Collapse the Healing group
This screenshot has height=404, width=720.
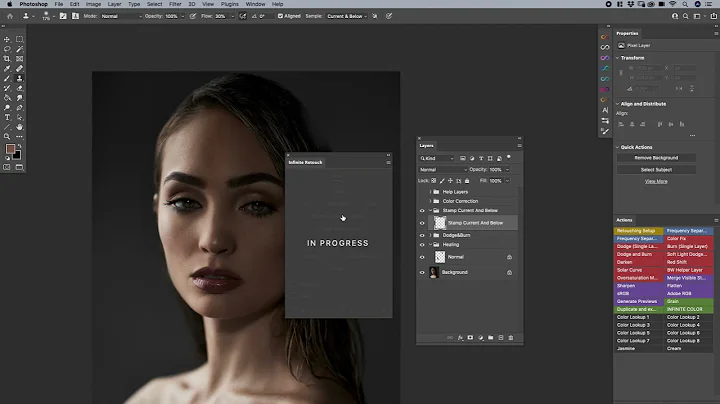point(430,245)
